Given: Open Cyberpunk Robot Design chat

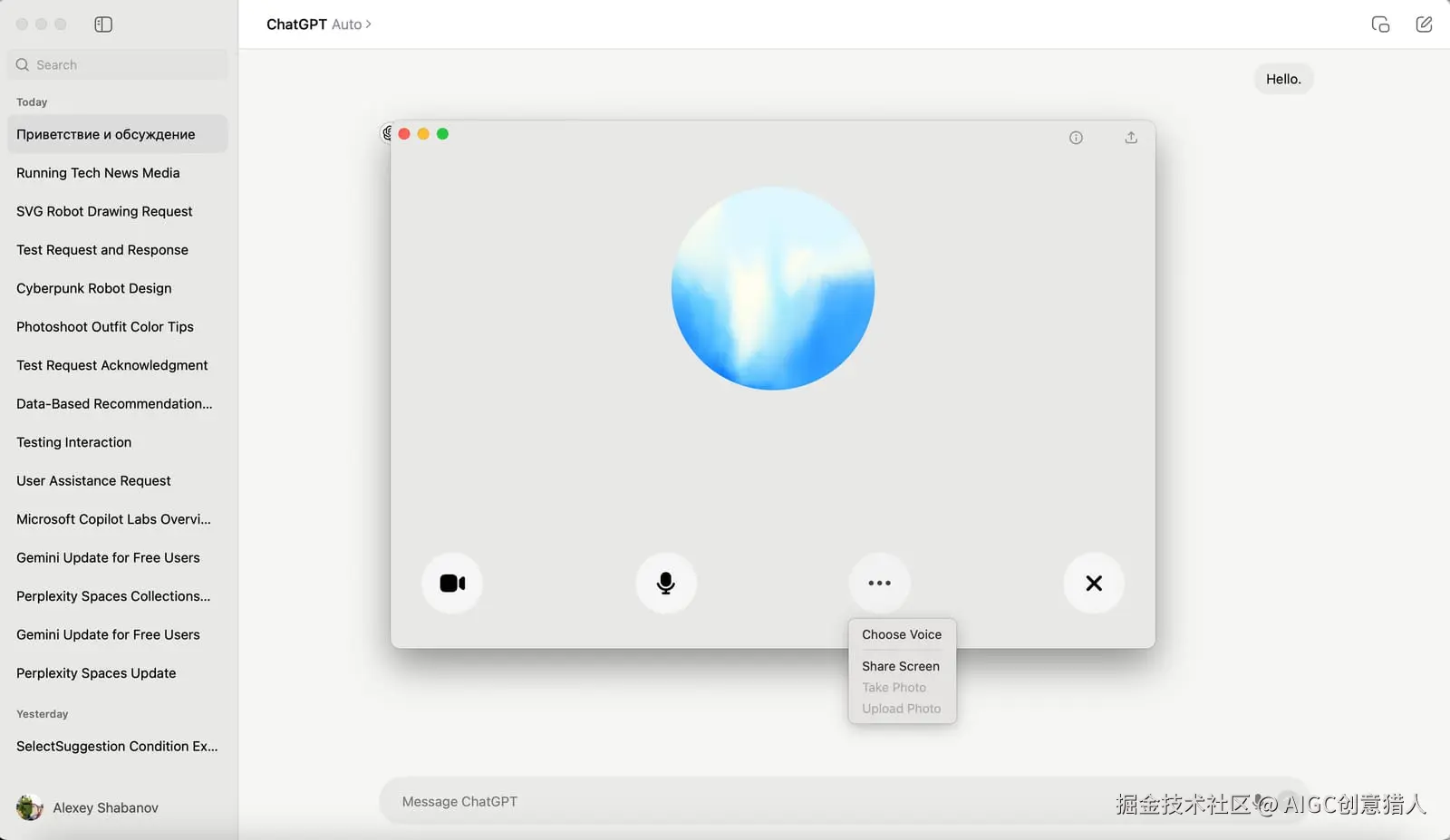Looking at the screenshot, I should point(118,288).
